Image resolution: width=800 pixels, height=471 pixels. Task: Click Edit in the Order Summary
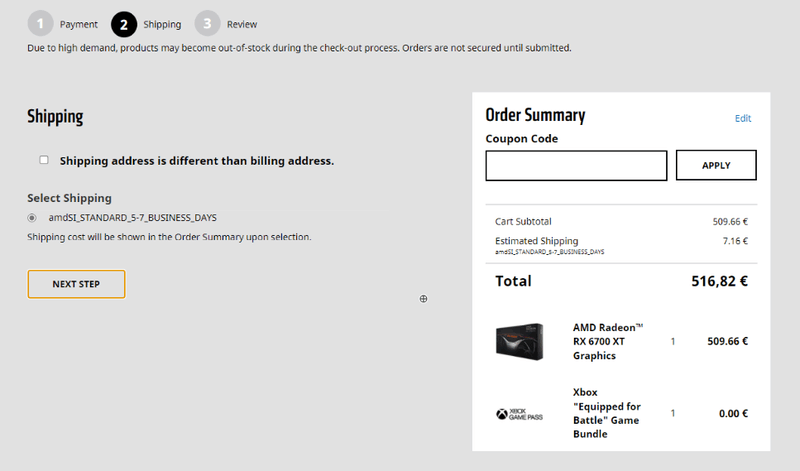pos(743,118)
